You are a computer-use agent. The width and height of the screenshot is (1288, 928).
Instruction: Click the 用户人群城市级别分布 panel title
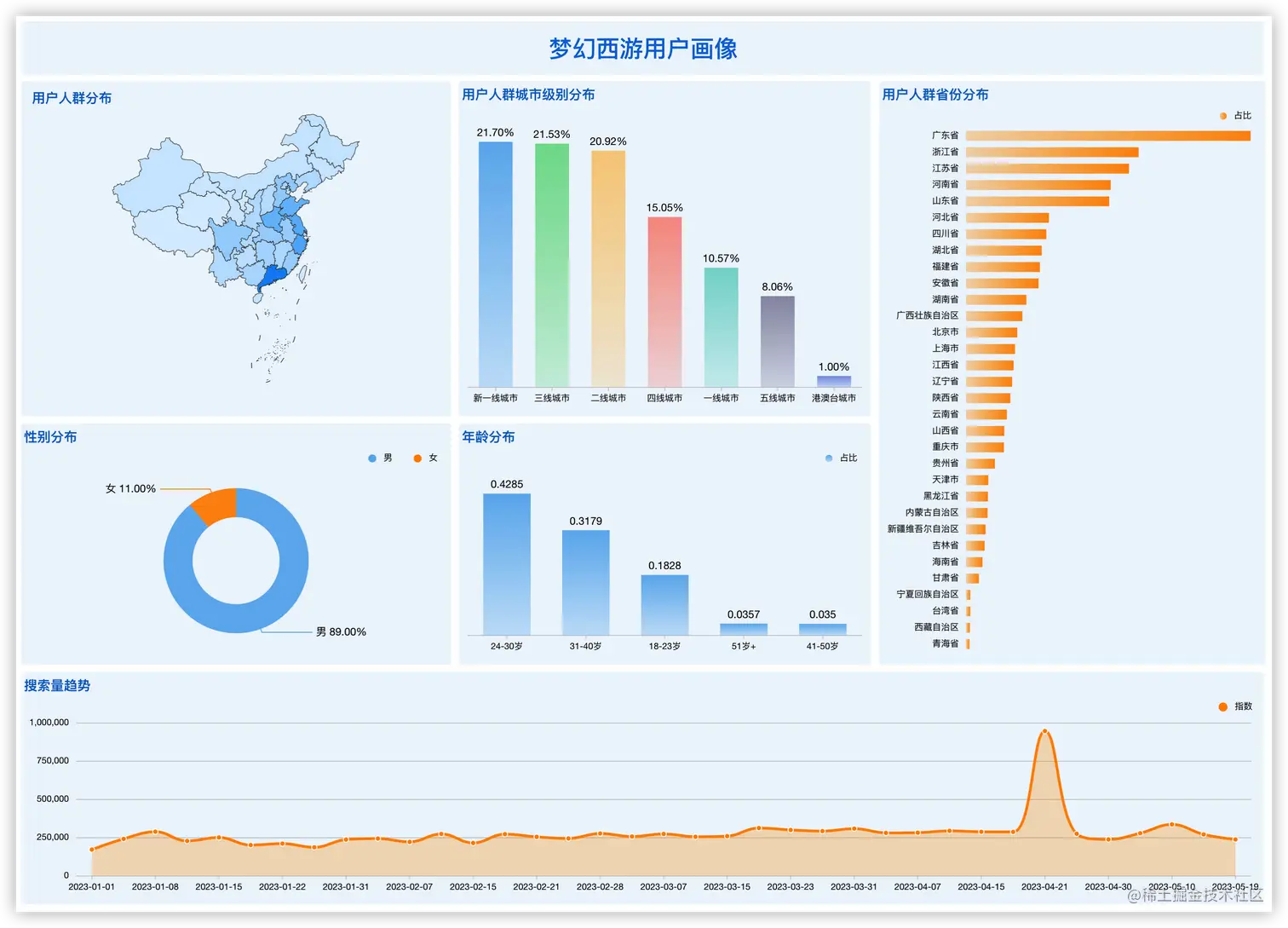pyautogui.click(x=528, y=95)
